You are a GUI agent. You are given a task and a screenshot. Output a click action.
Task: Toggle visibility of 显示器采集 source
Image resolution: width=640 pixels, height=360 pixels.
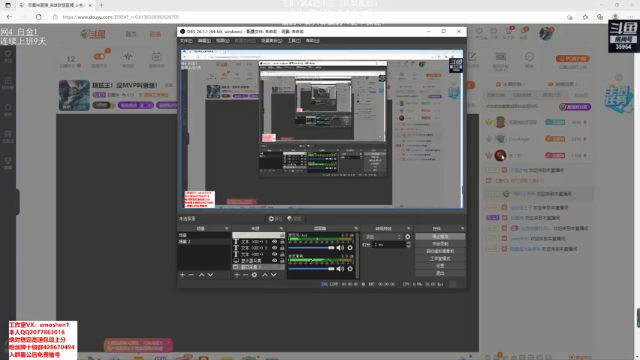pyautogui.click(x=275, y=260)
